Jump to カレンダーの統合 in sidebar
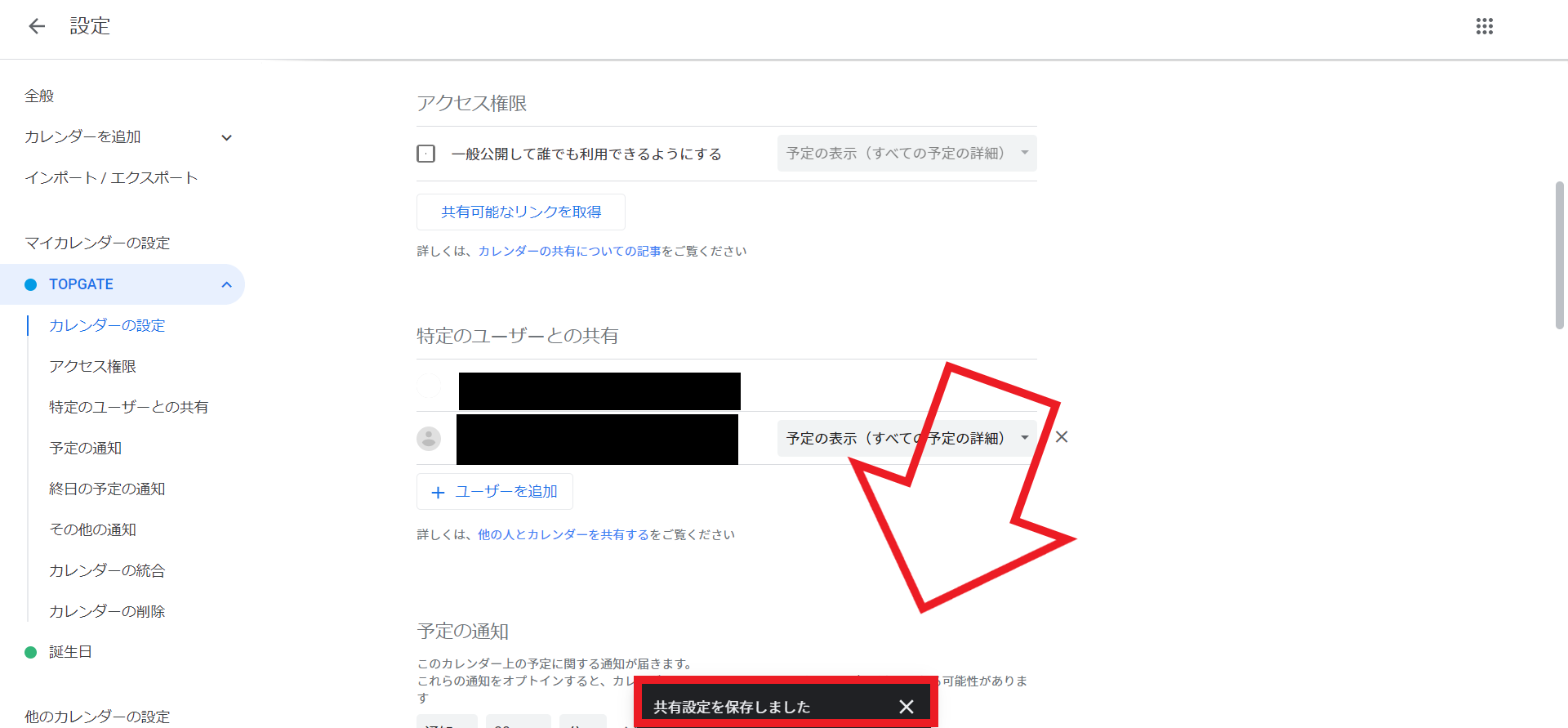The image size is (1568, 728). (107, 570)
